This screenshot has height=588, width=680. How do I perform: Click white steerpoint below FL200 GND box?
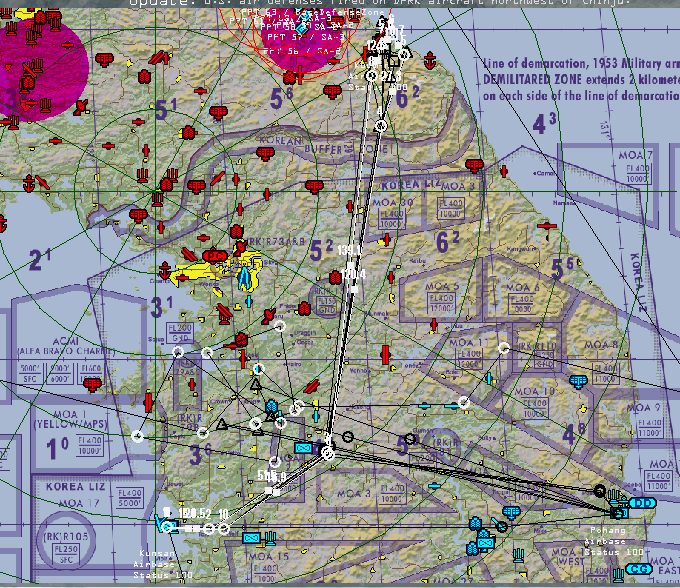click(x=178, y=352)
